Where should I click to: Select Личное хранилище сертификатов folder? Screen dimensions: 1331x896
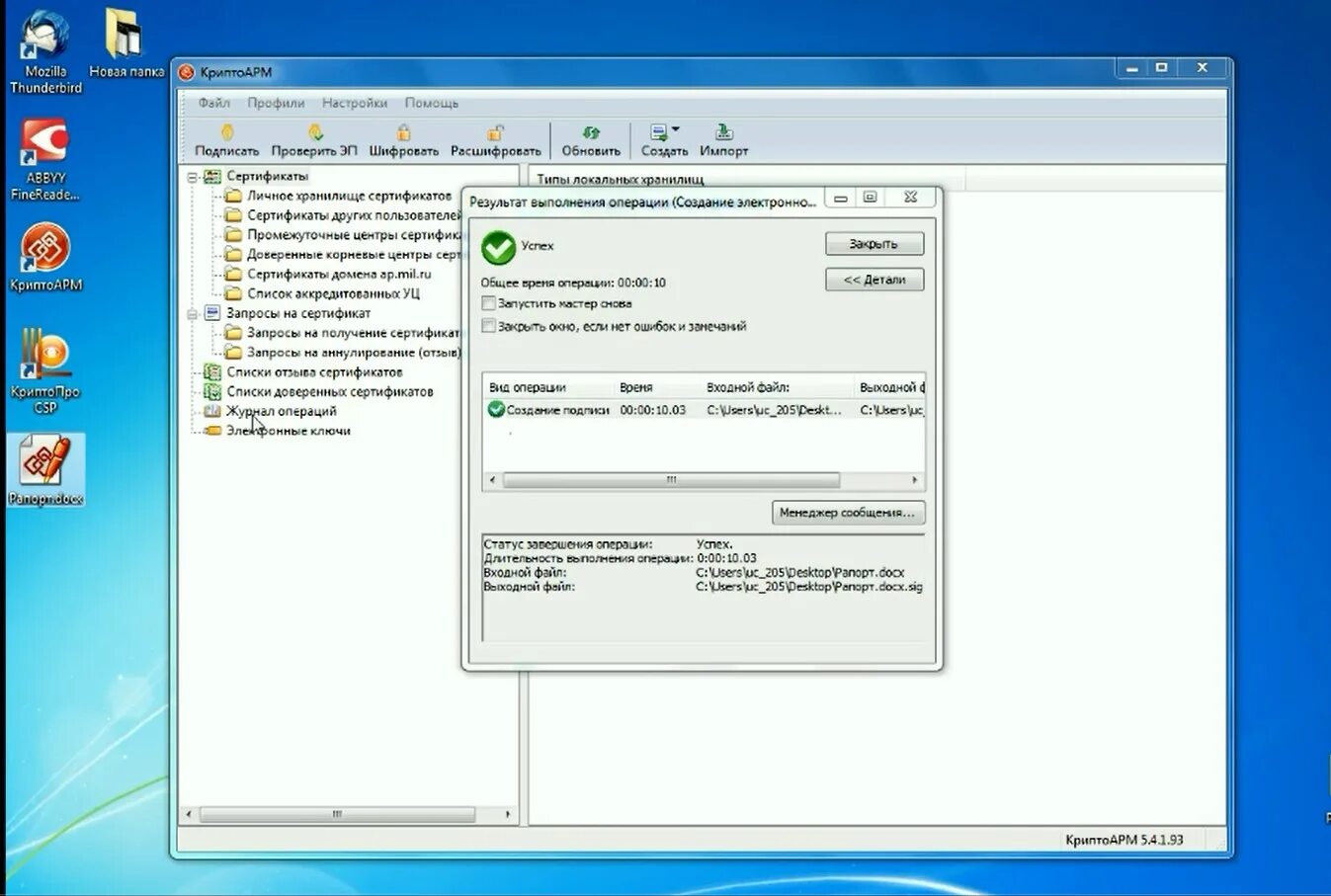(x=349, y=196)
